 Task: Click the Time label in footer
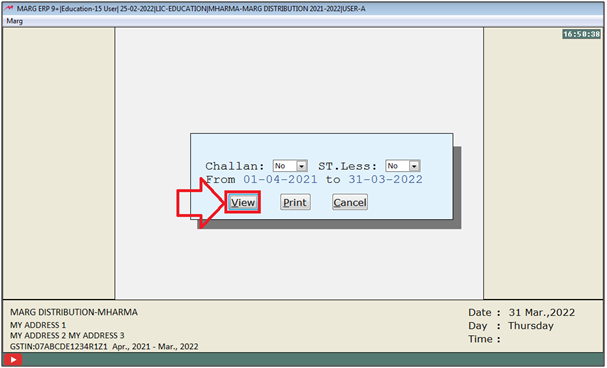tap(484, 339)
